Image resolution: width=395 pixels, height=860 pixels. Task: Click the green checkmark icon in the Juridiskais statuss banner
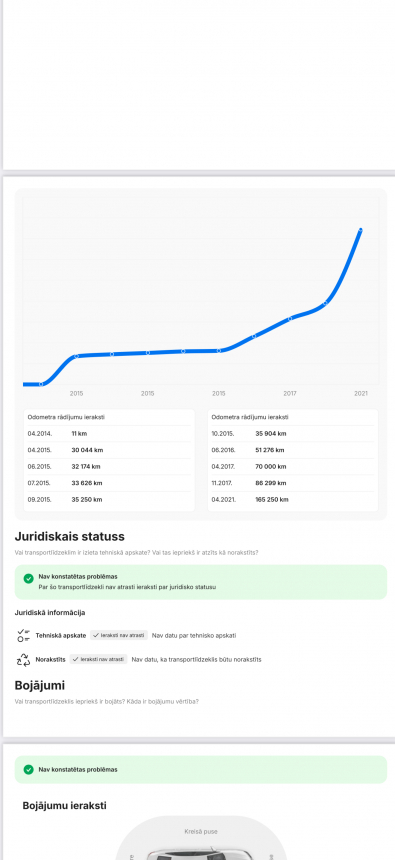click(x=29, y=579)
